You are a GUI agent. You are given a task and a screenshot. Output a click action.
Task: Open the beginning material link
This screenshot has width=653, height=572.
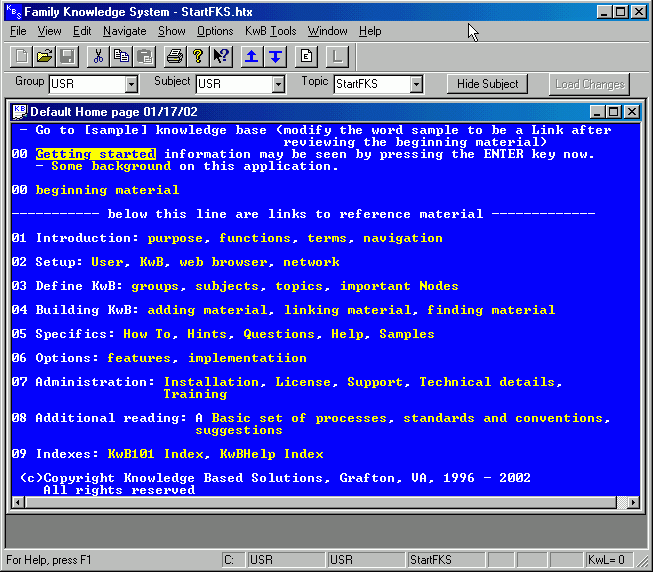[107, 190]
